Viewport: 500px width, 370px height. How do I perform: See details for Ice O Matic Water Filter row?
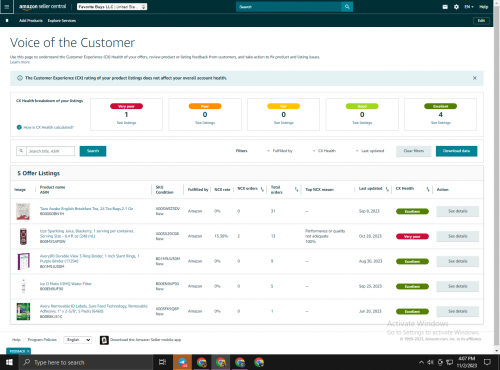[x=458, y=286]
